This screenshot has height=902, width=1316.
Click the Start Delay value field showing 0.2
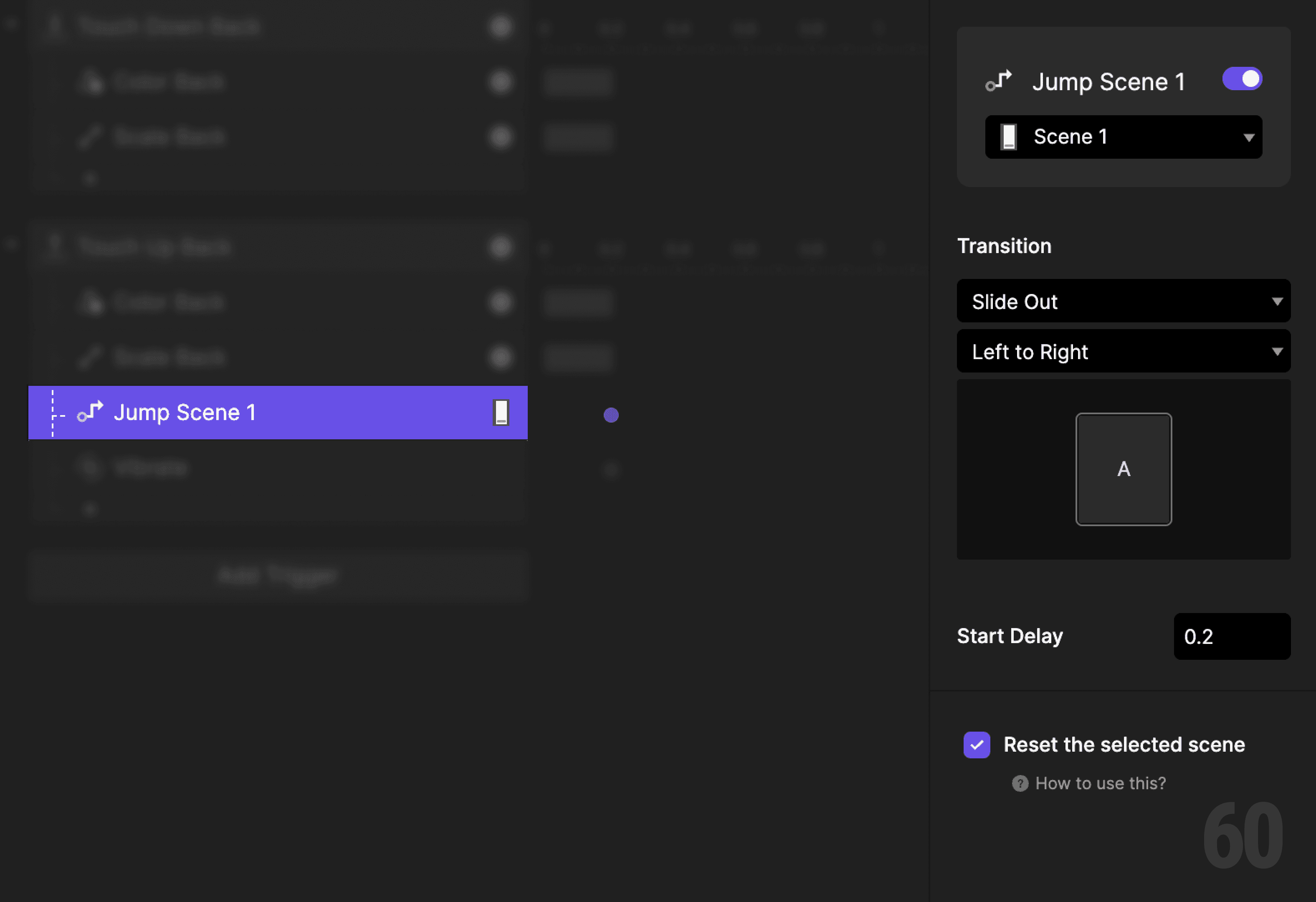1232,636
